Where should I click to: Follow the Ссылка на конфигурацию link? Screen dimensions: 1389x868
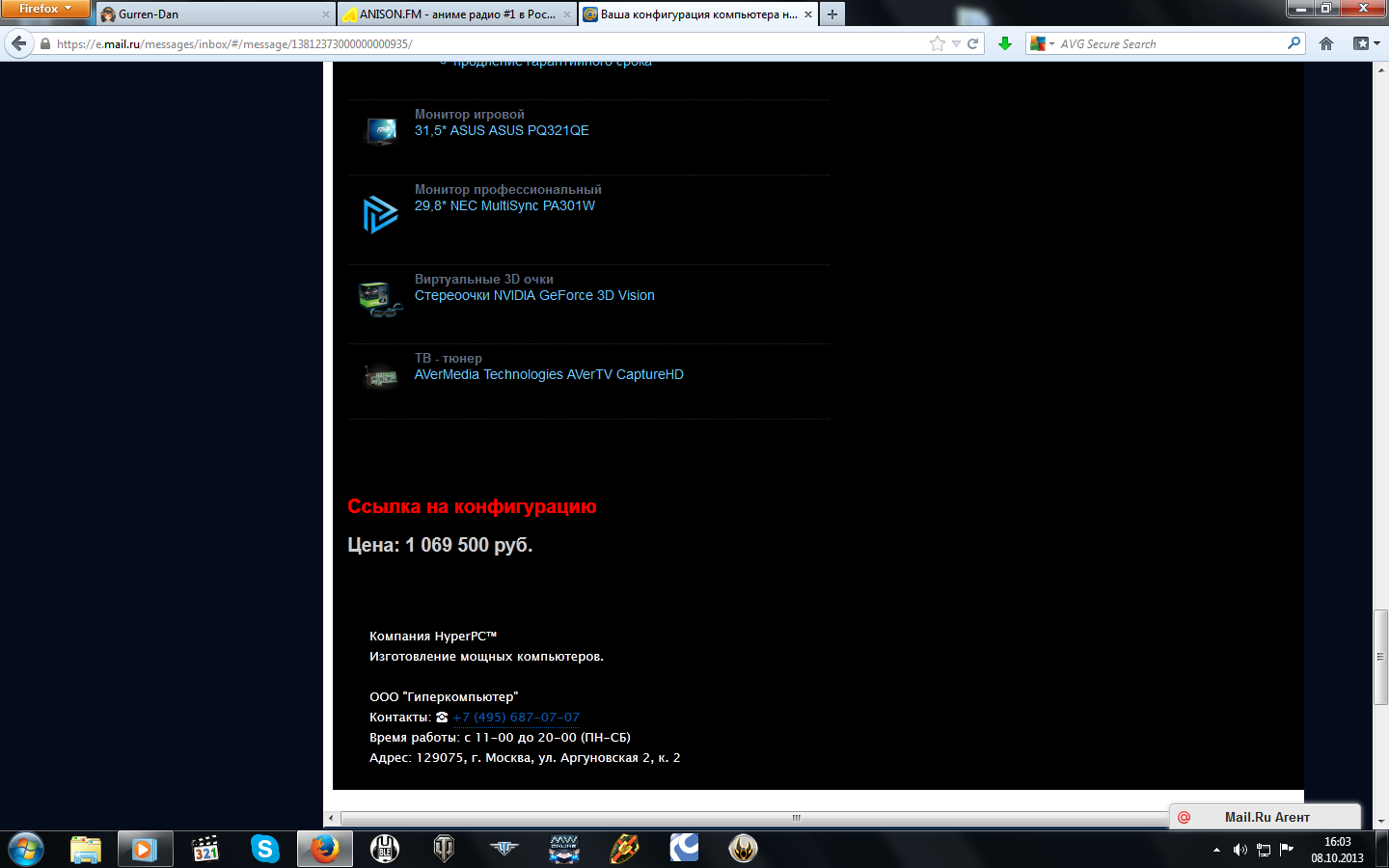pos(472,506)
